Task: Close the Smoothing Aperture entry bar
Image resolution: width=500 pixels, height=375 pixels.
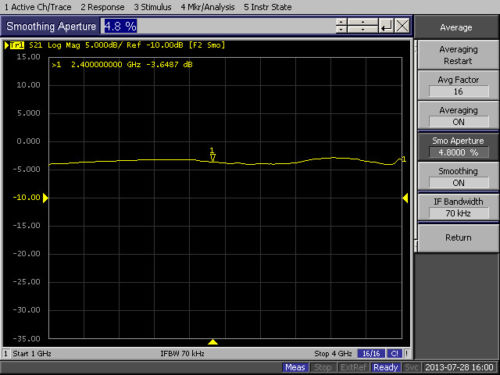Action: point(402,26)
